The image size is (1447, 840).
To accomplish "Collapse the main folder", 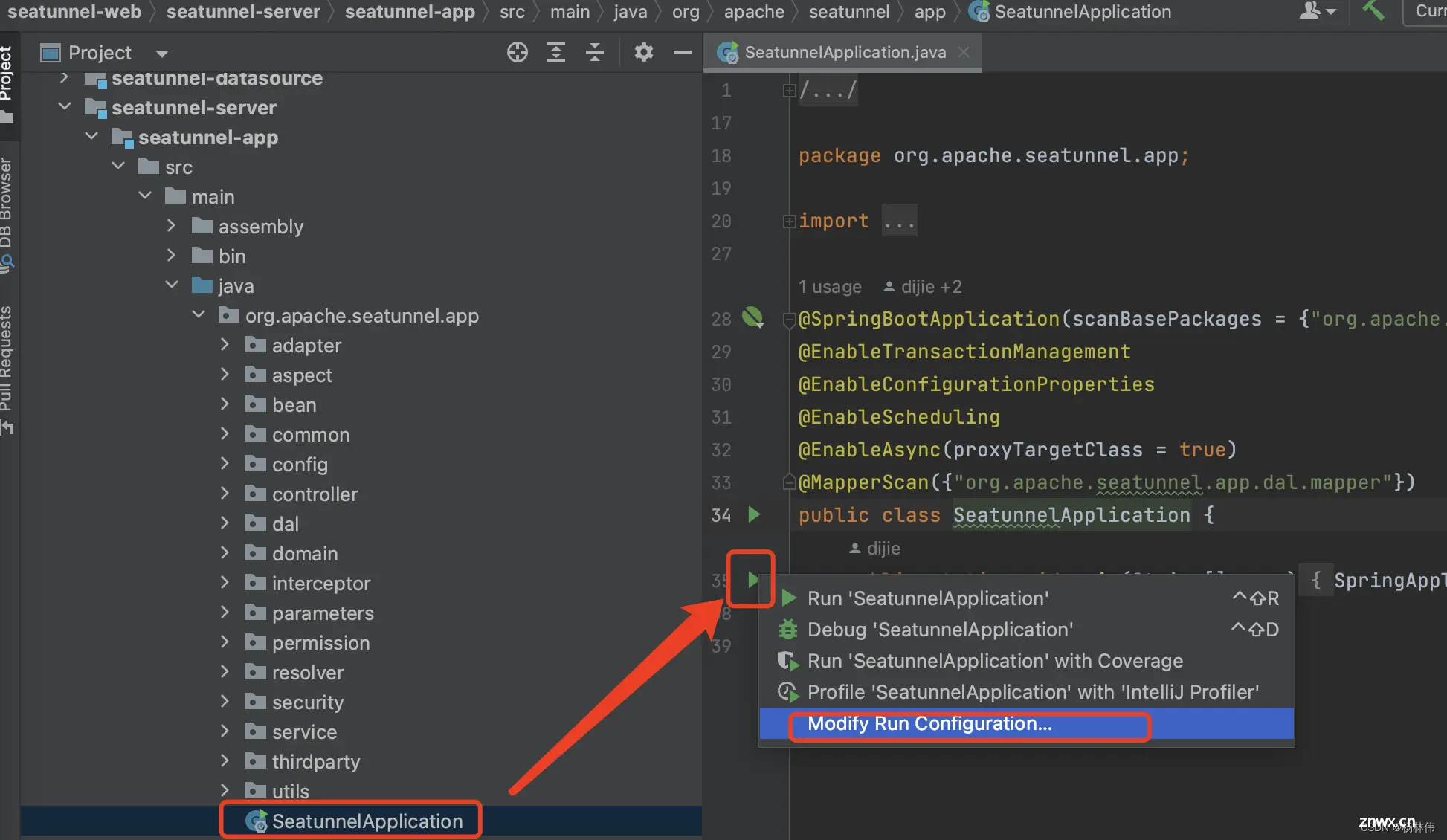I will (x=145, y=196).
